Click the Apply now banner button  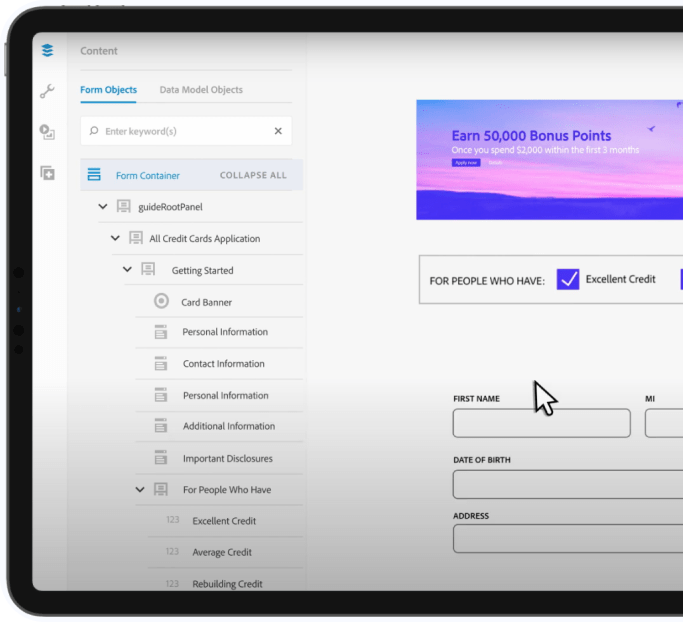(x=466, y=162)
